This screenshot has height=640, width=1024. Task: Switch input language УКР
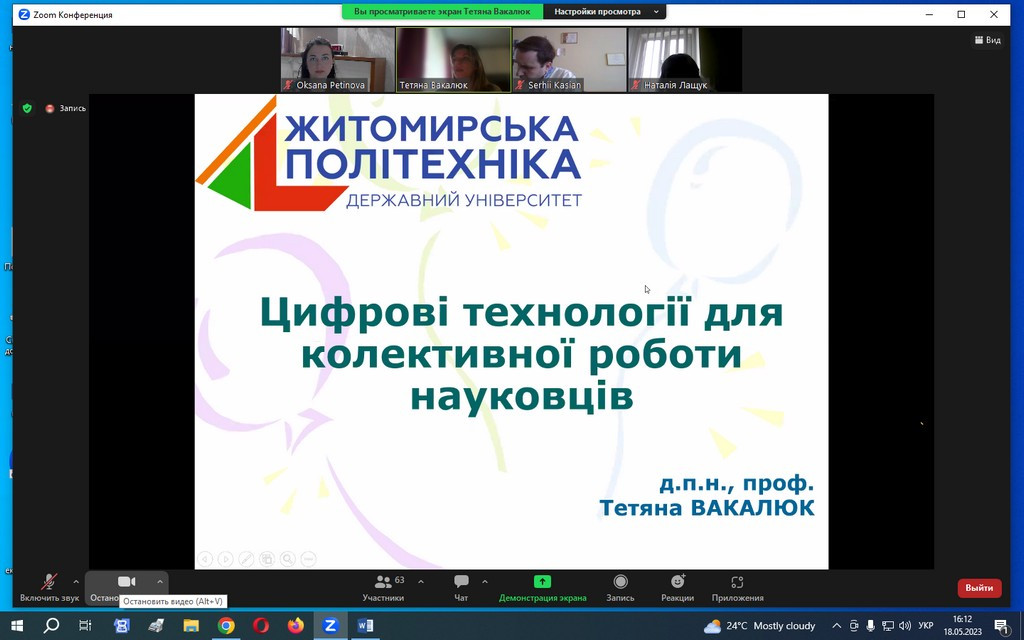click(x=925, y=626)
